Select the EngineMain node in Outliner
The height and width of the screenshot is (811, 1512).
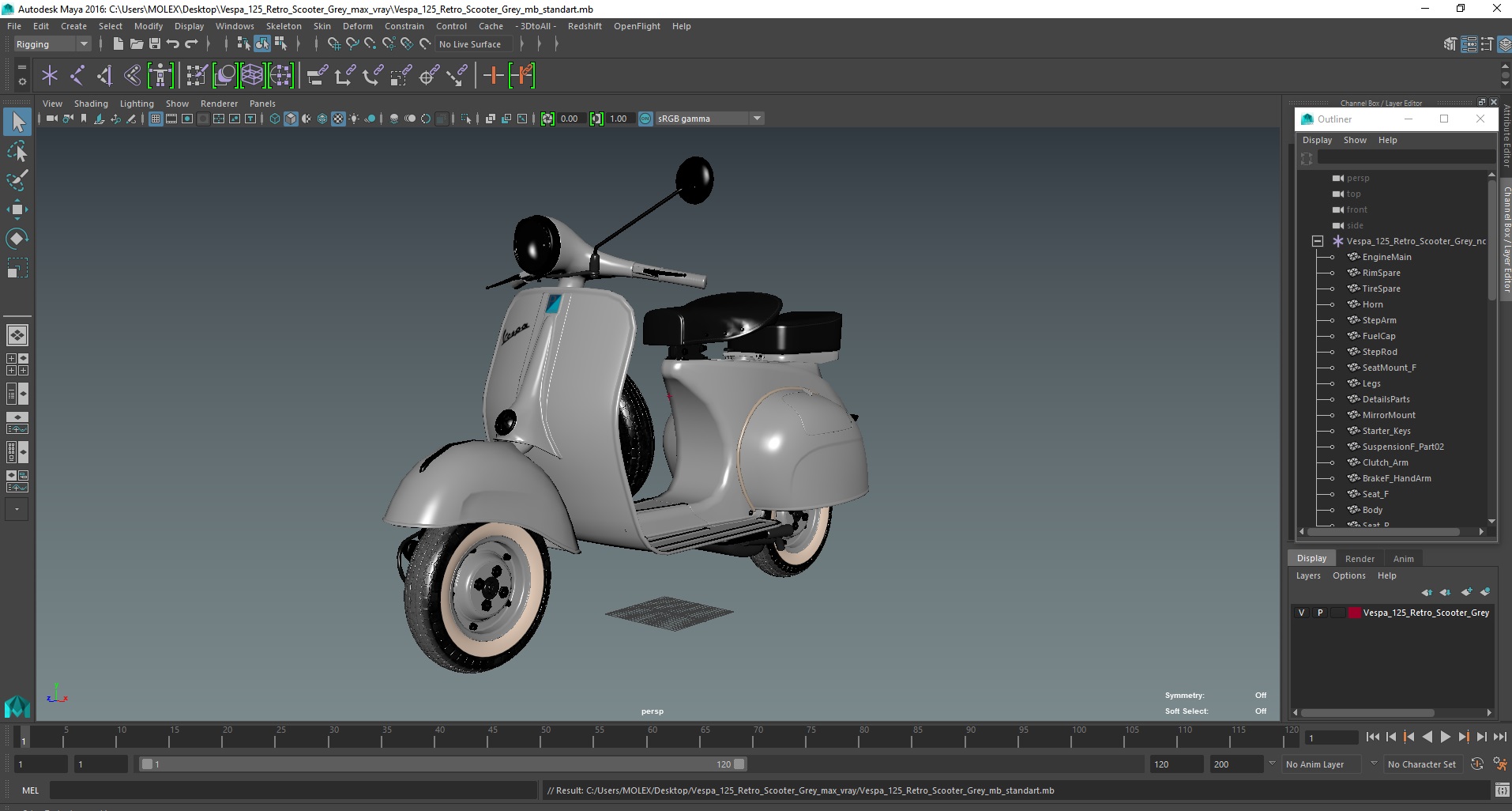1386,257
